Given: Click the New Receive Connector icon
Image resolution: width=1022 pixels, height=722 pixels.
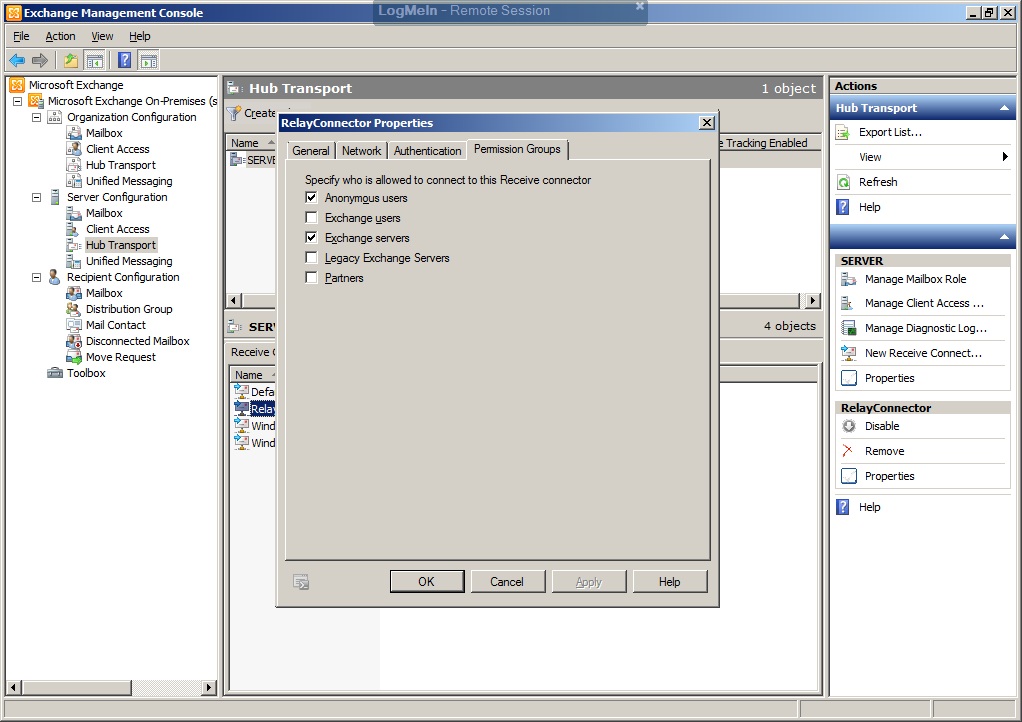Looking at the screenshot, I should click(849, 353).
